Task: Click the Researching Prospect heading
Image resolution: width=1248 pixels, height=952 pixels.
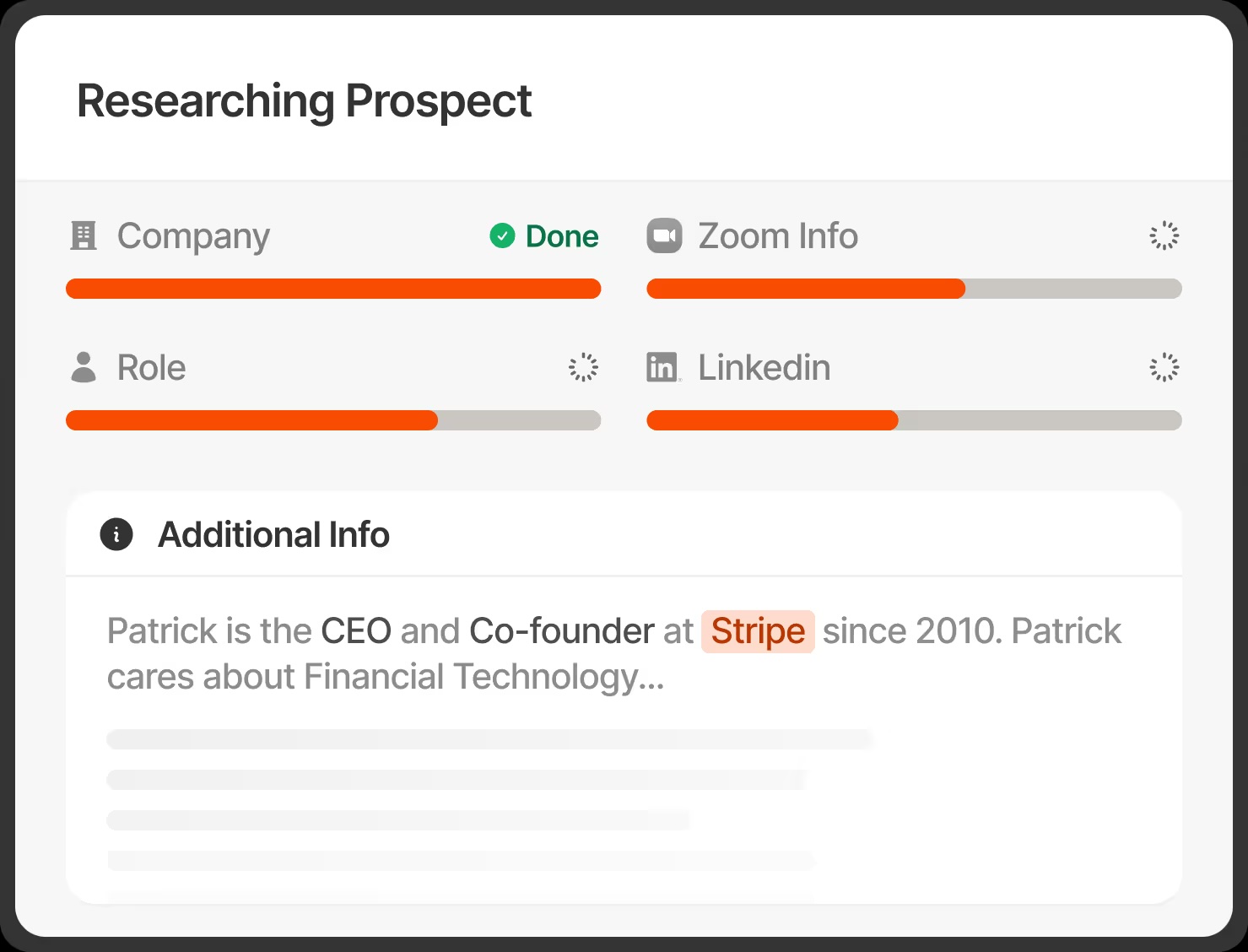Action: [304, 101]
